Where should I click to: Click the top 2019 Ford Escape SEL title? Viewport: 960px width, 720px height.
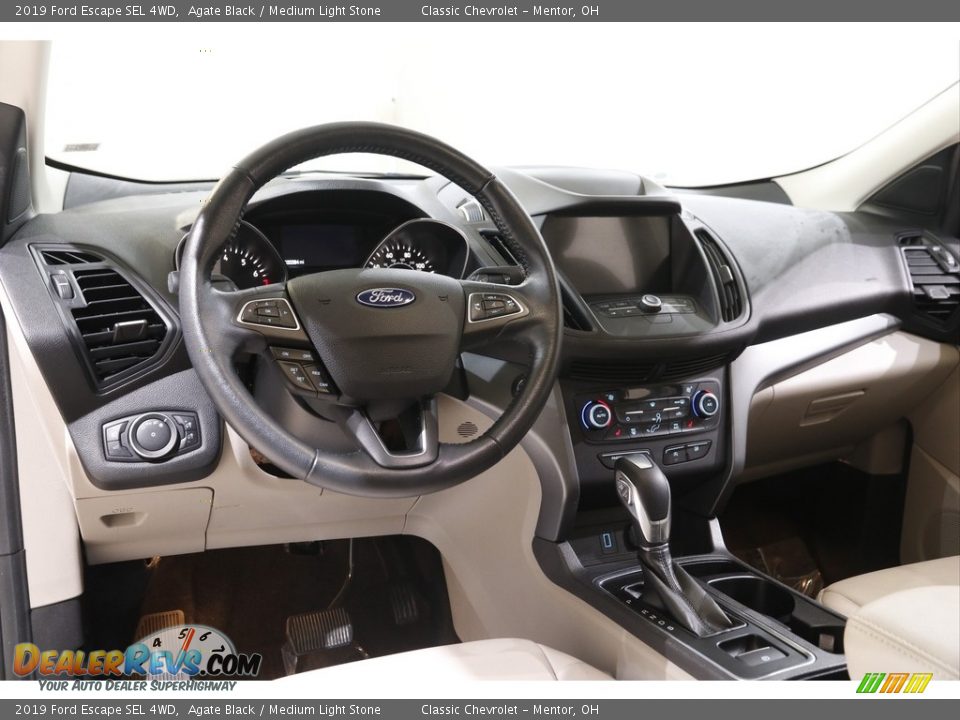tap(97, 11)
